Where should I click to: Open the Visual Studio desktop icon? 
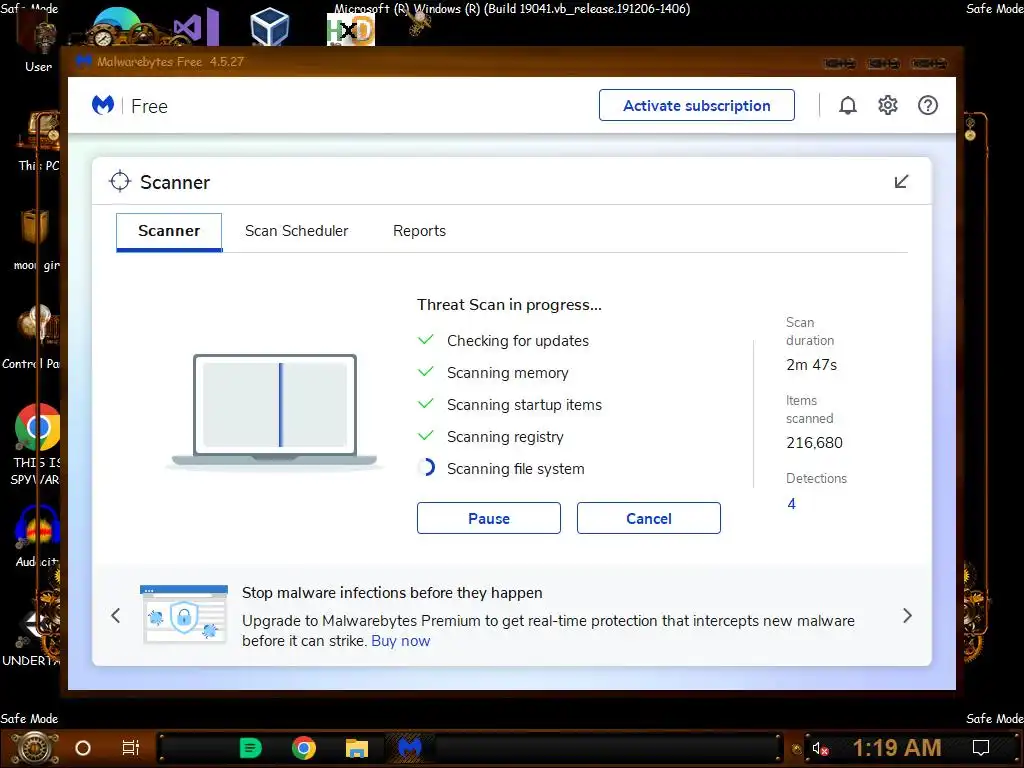click(x=196, y=27)
